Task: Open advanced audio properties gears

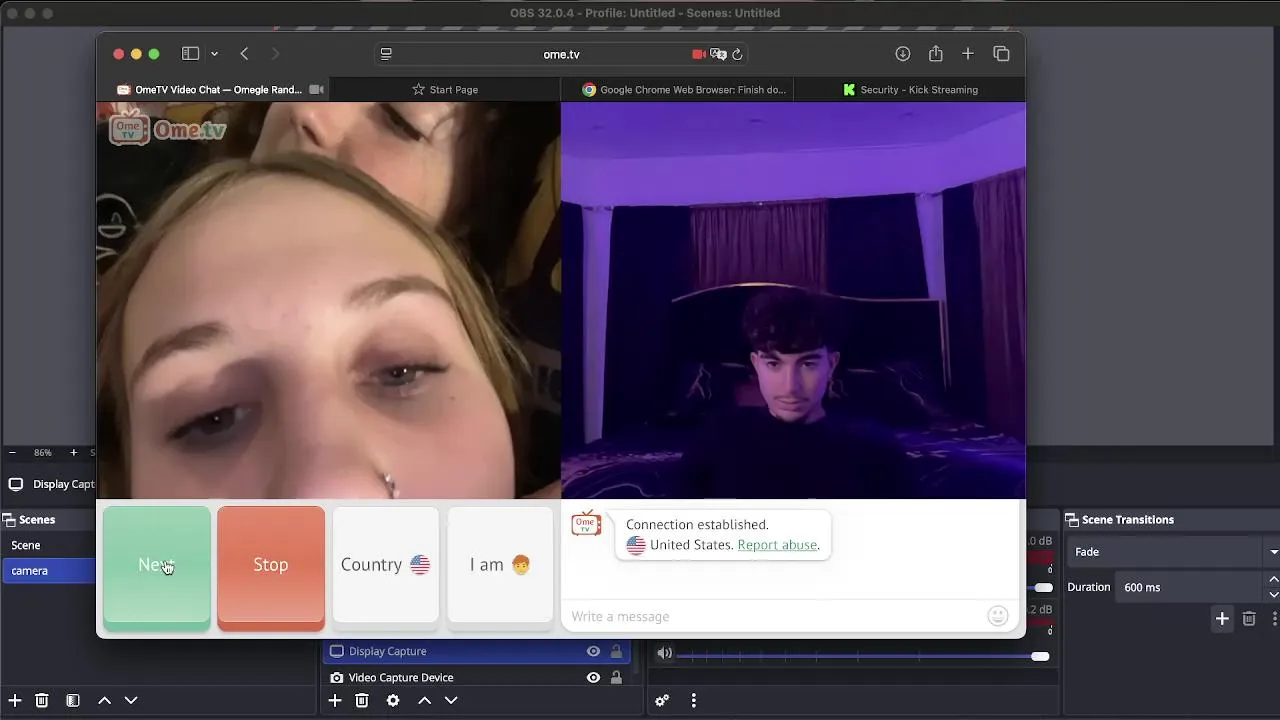Action: [x=662, y=701]
